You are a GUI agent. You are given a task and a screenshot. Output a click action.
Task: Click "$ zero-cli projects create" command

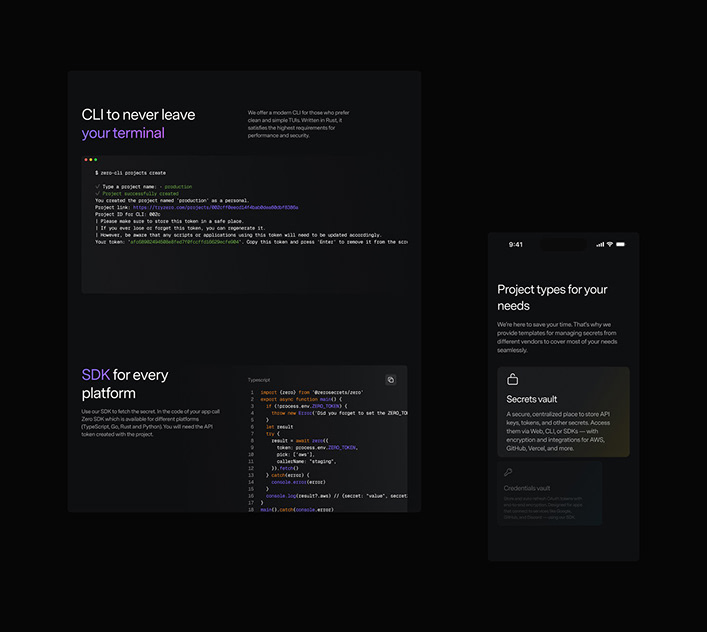(x=130, y=173)
